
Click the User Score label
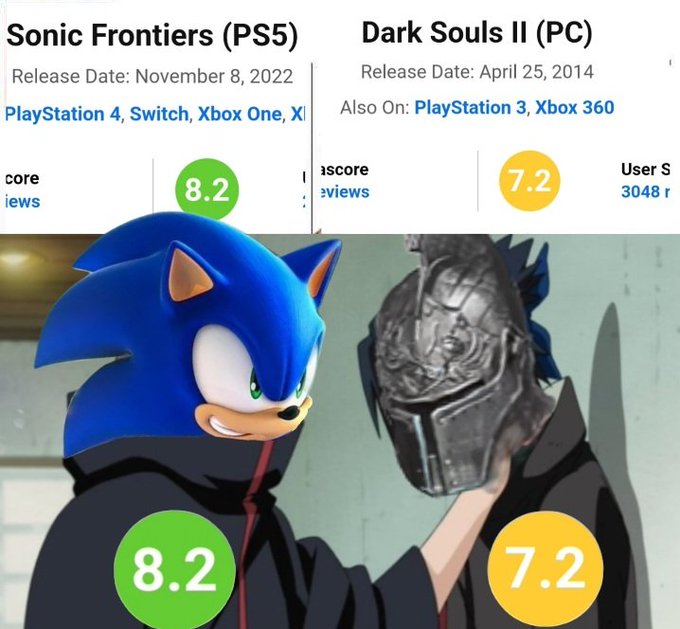pos(645,169)
